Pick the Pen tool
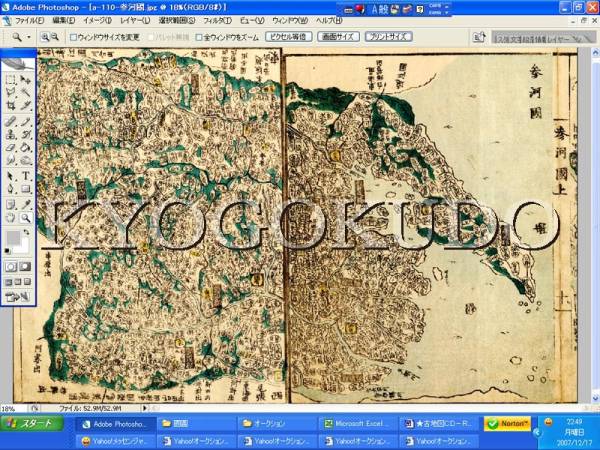 coord(11,189)
